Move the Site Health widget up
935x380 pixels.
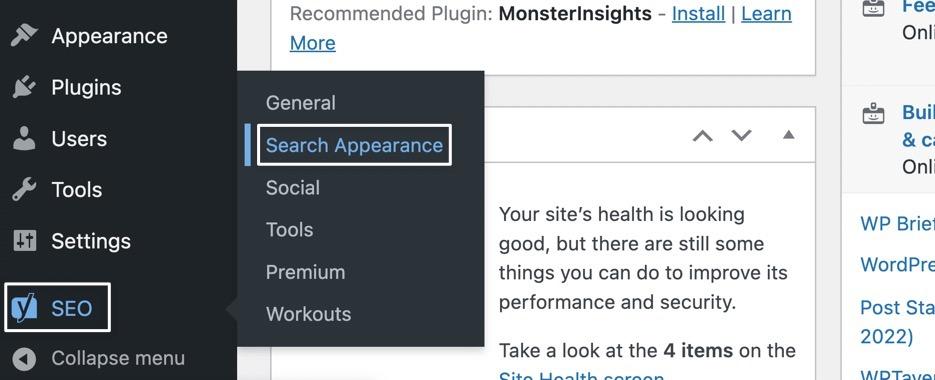[x=703, y=136]
